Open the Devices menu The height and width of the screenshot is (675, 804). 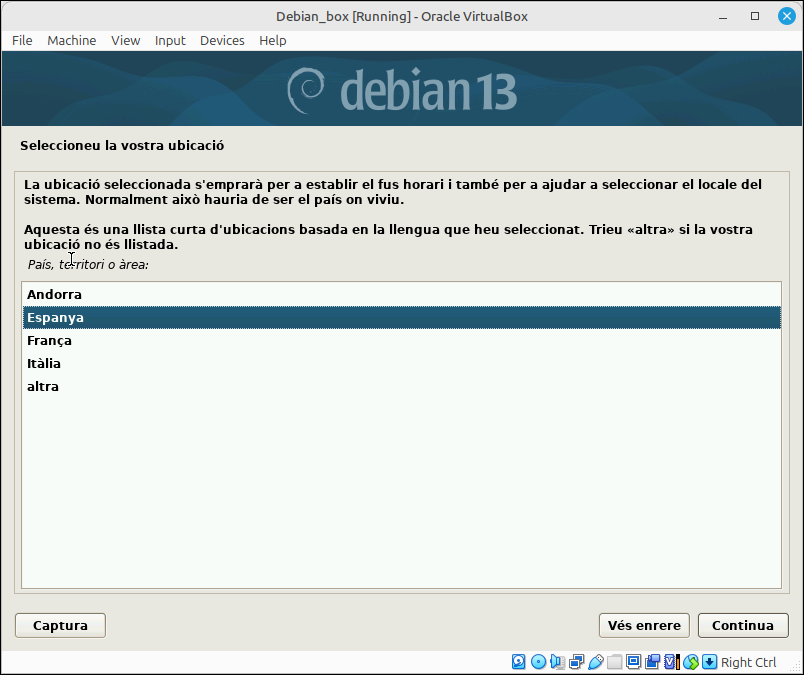pos(222,41)
